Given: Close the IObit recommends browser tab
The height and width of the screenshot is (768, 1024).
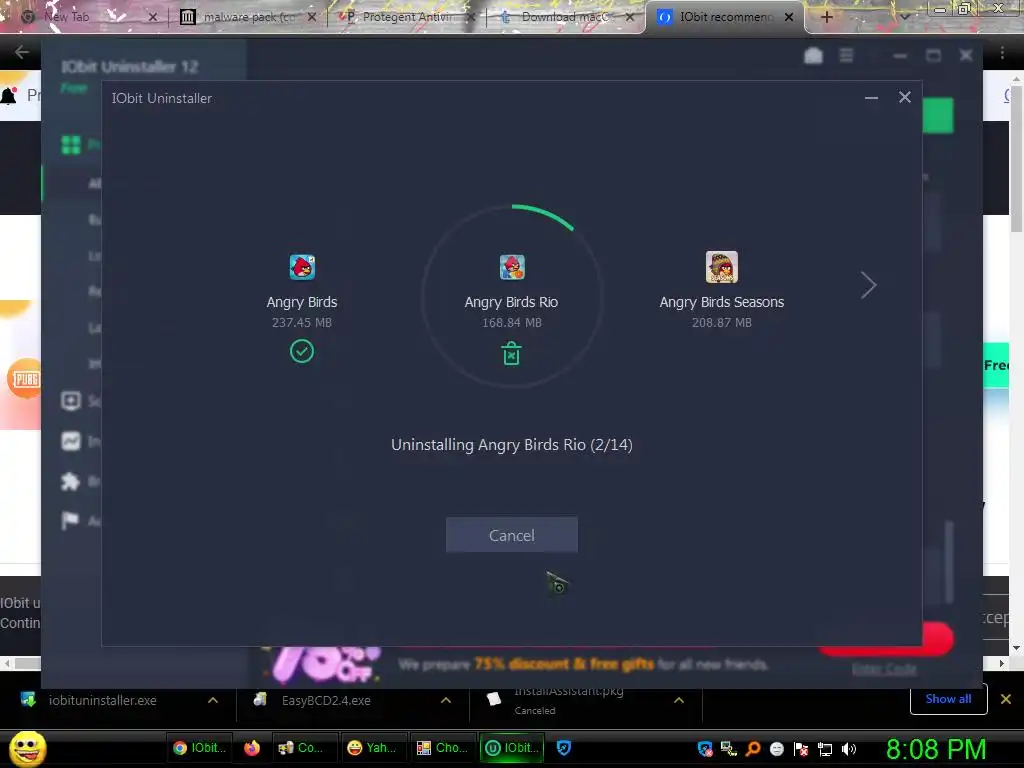Looking at the screenshot, I should [789, 17].
